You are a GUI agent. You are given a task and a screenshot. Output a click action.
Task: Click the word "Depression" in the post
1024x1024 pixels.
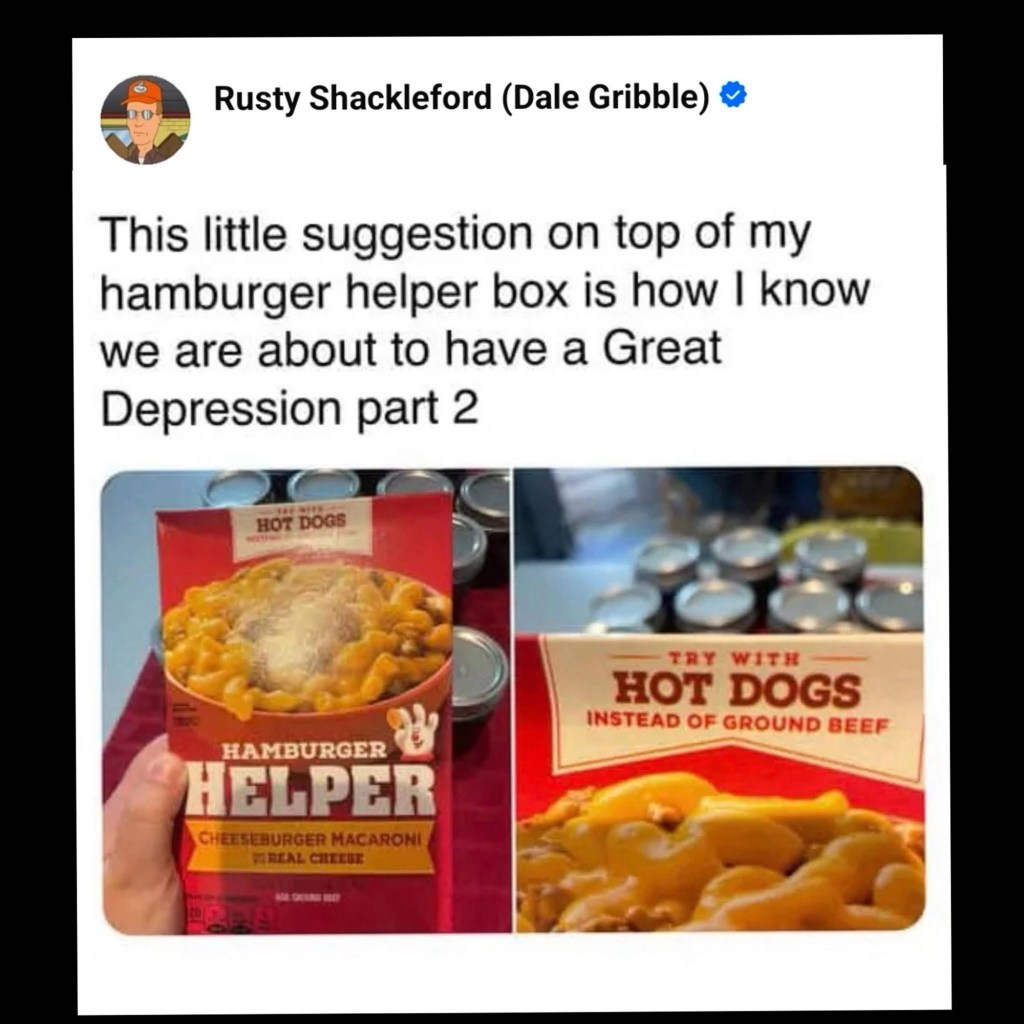221,409
